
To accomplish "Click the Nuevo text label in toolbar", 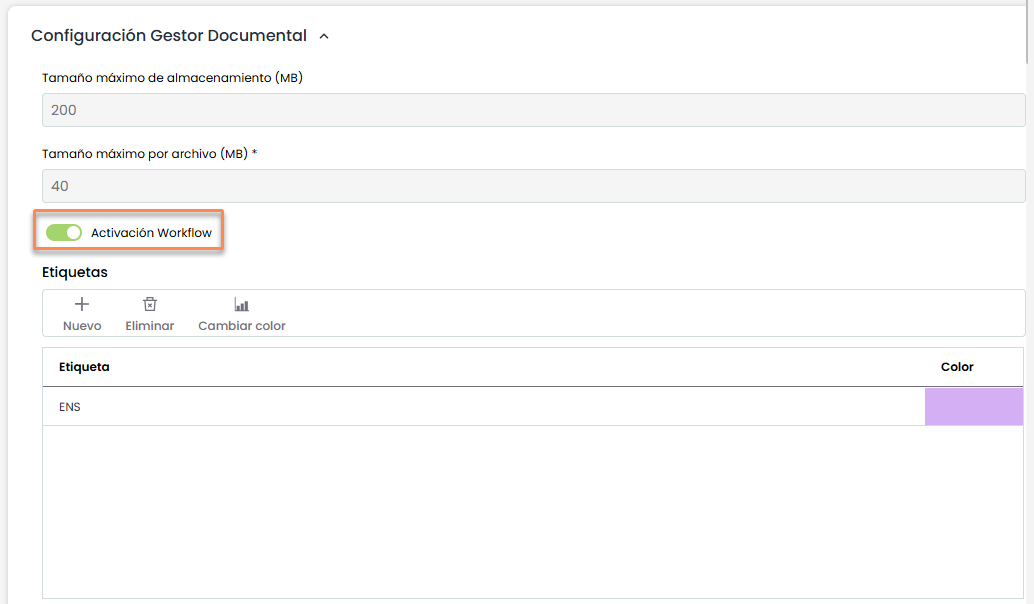I will [x=82, y=326].
